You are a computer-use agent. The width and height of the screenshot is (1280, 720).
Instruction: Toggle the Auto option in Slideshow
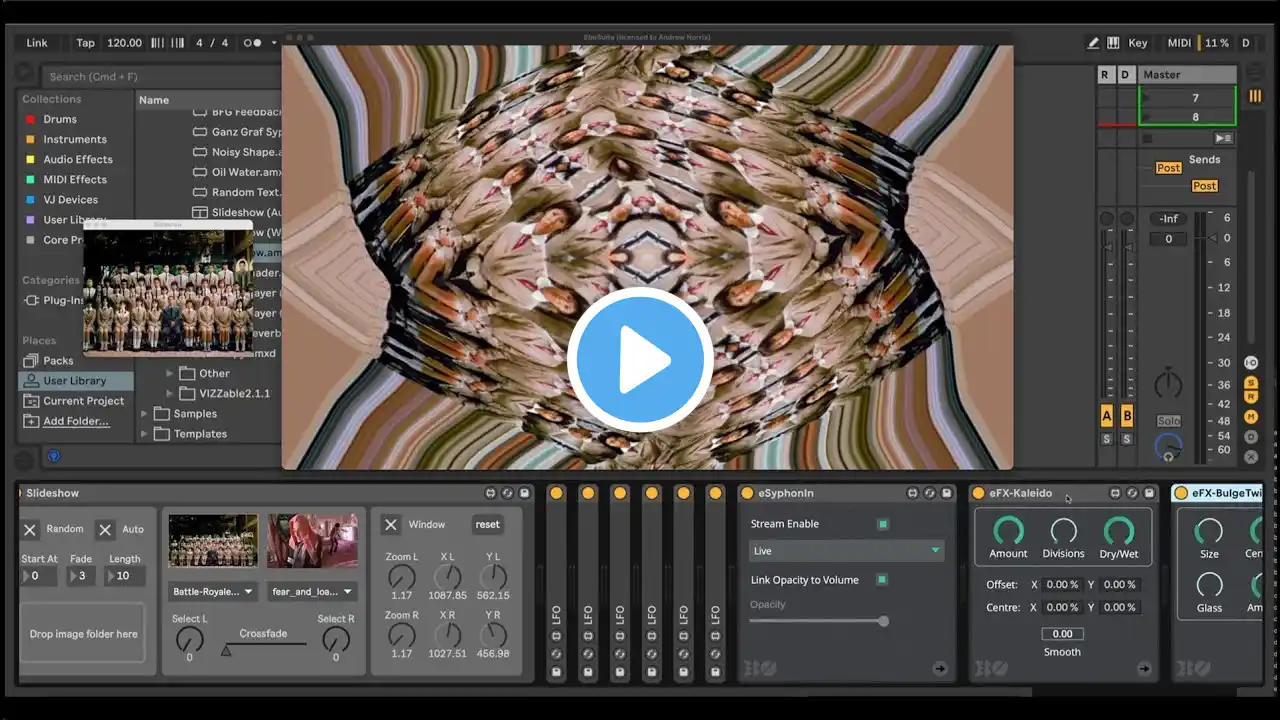105,529
